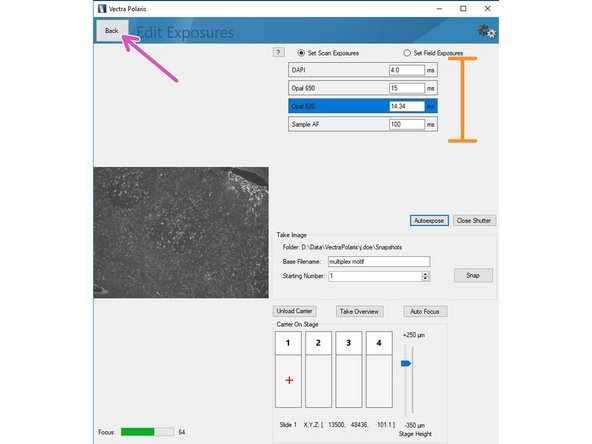The image size is (592, 444).
Task: Edit the DAPI exposure value field
Action: pyautogui.click(x=407, y=70)
